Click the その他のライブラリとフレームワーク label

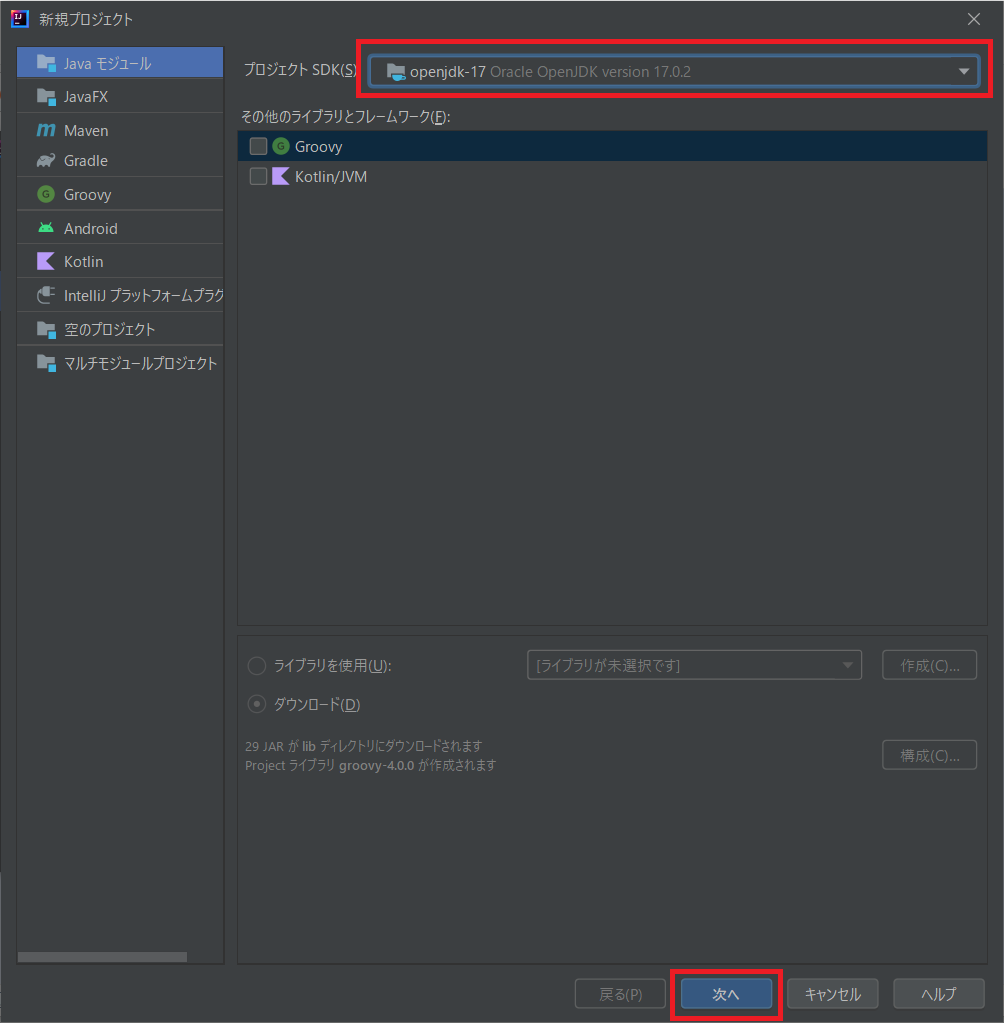click(x=346, y=117)
